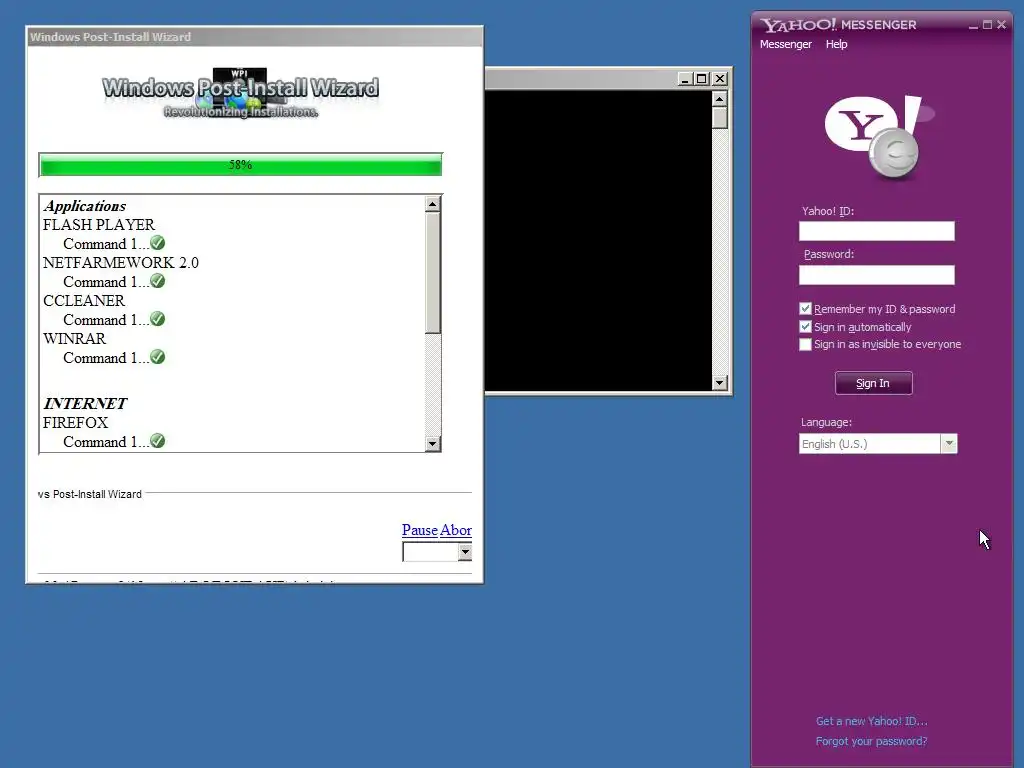Image resolution: width=1024 pixels, height=768 pixels.
Task: Open the Help menu
Action: (x=836, y=44)
